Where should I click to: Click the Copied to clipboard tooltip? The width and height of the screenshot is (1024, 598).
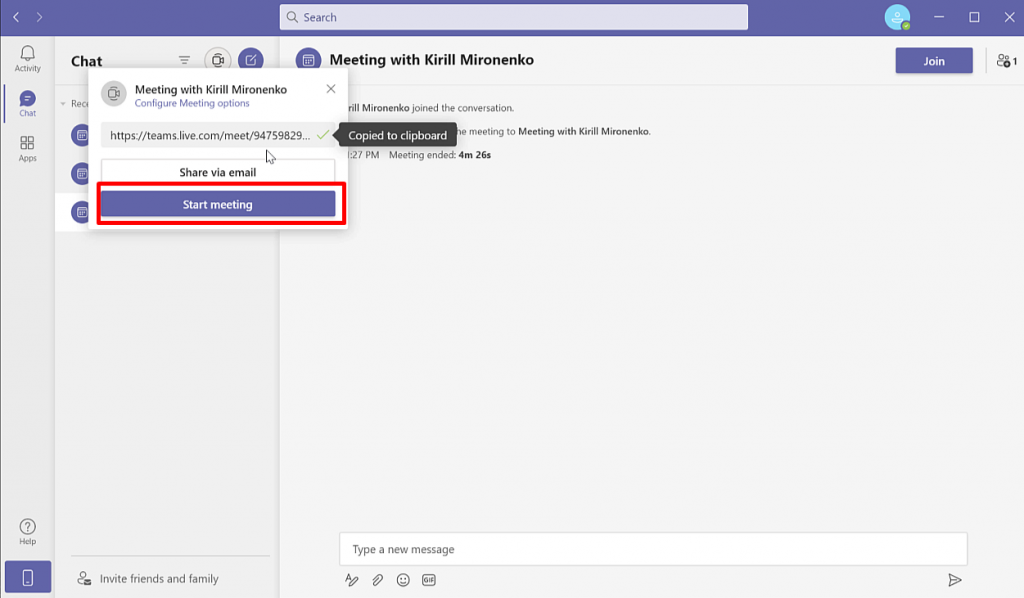coord(397,135)
